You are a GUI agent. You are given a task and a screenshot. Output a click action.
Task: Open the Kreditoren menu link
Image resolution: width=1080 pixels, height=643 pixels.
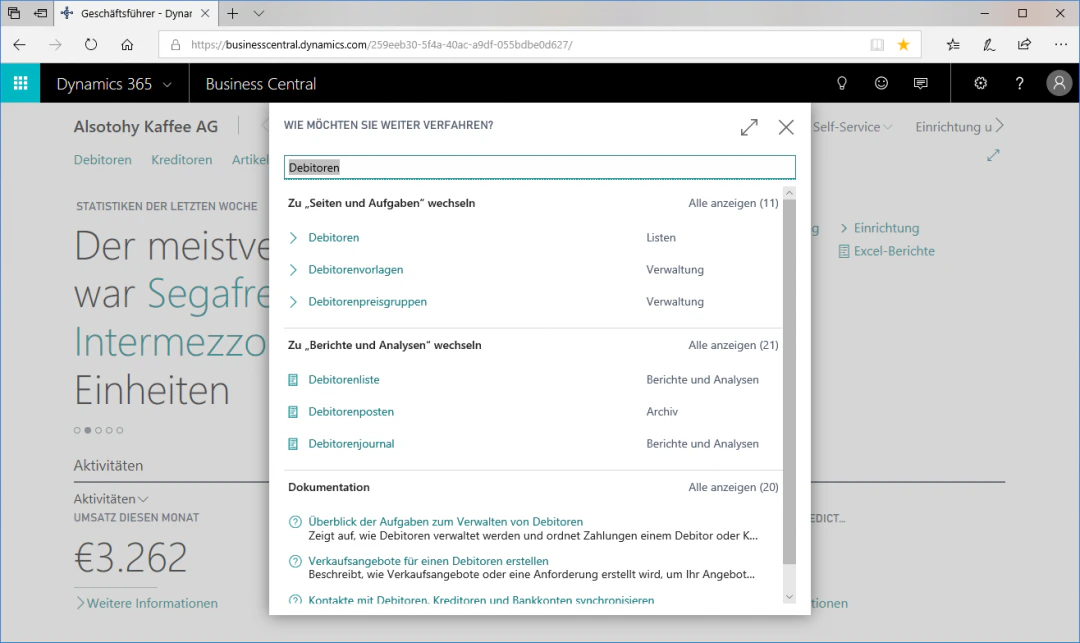coord(182,160)
